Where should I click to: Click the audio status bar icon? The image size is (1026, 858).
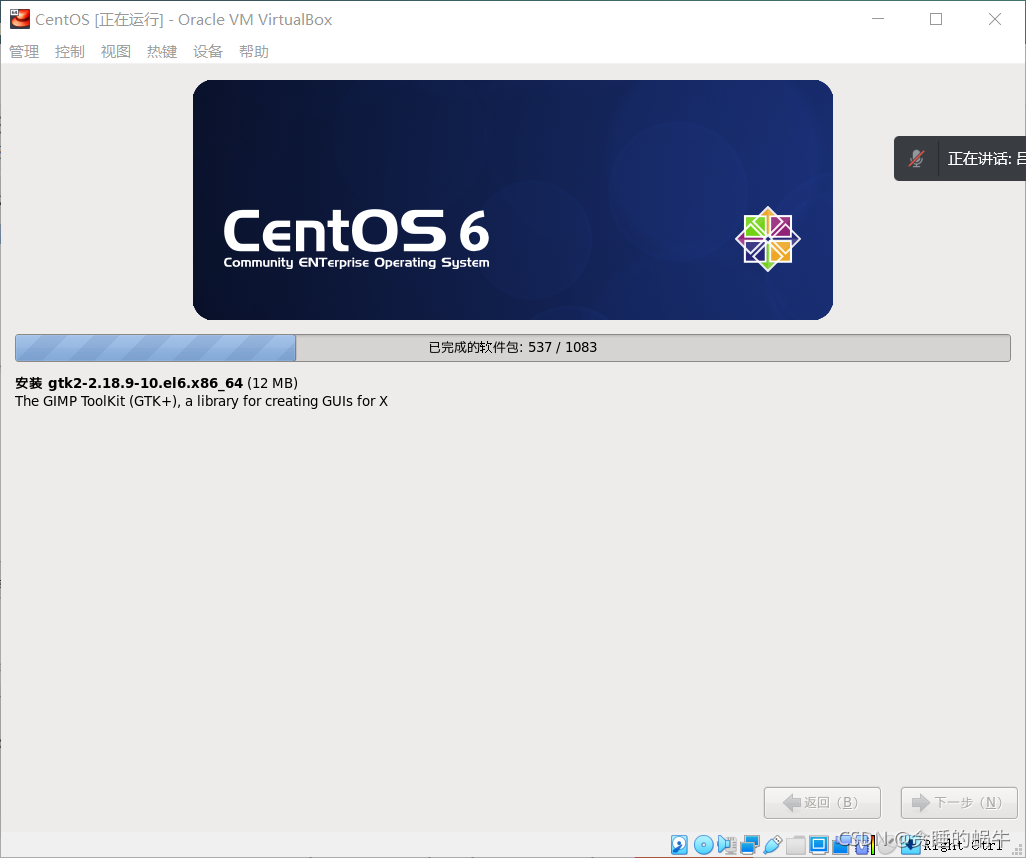point(727,845)
